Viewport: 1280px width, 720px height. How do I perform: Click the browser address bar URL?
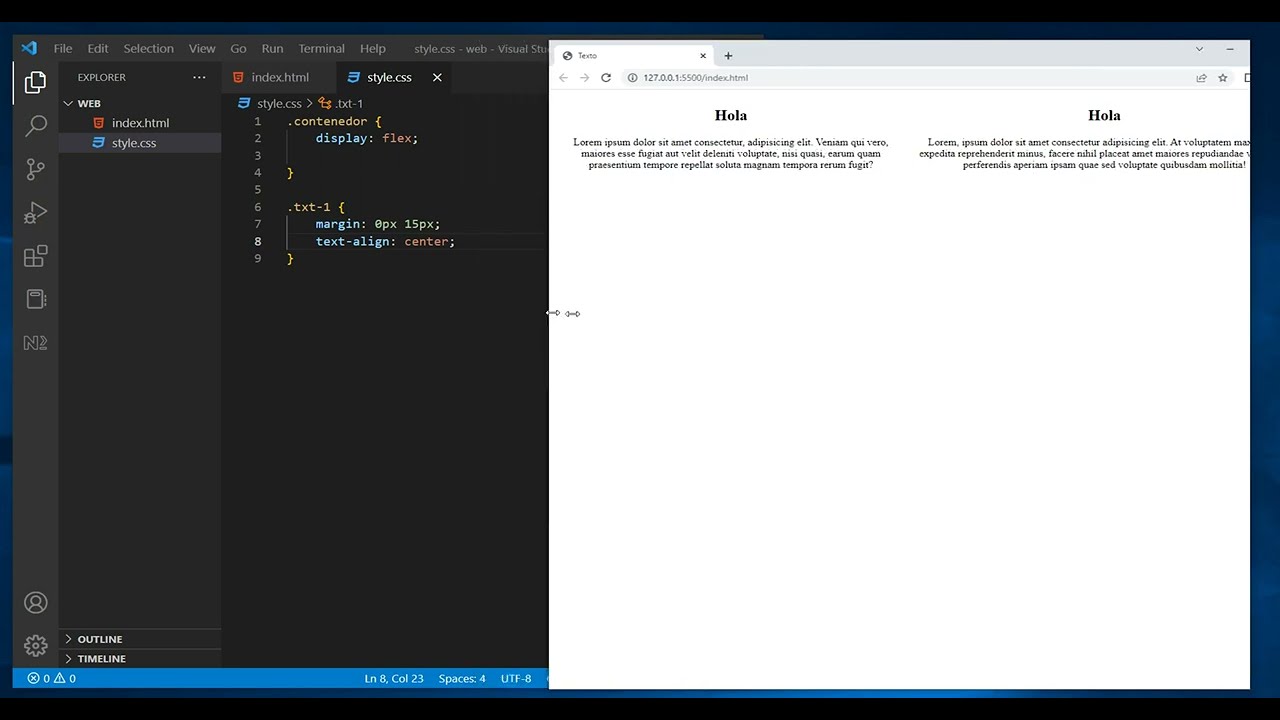695,78
